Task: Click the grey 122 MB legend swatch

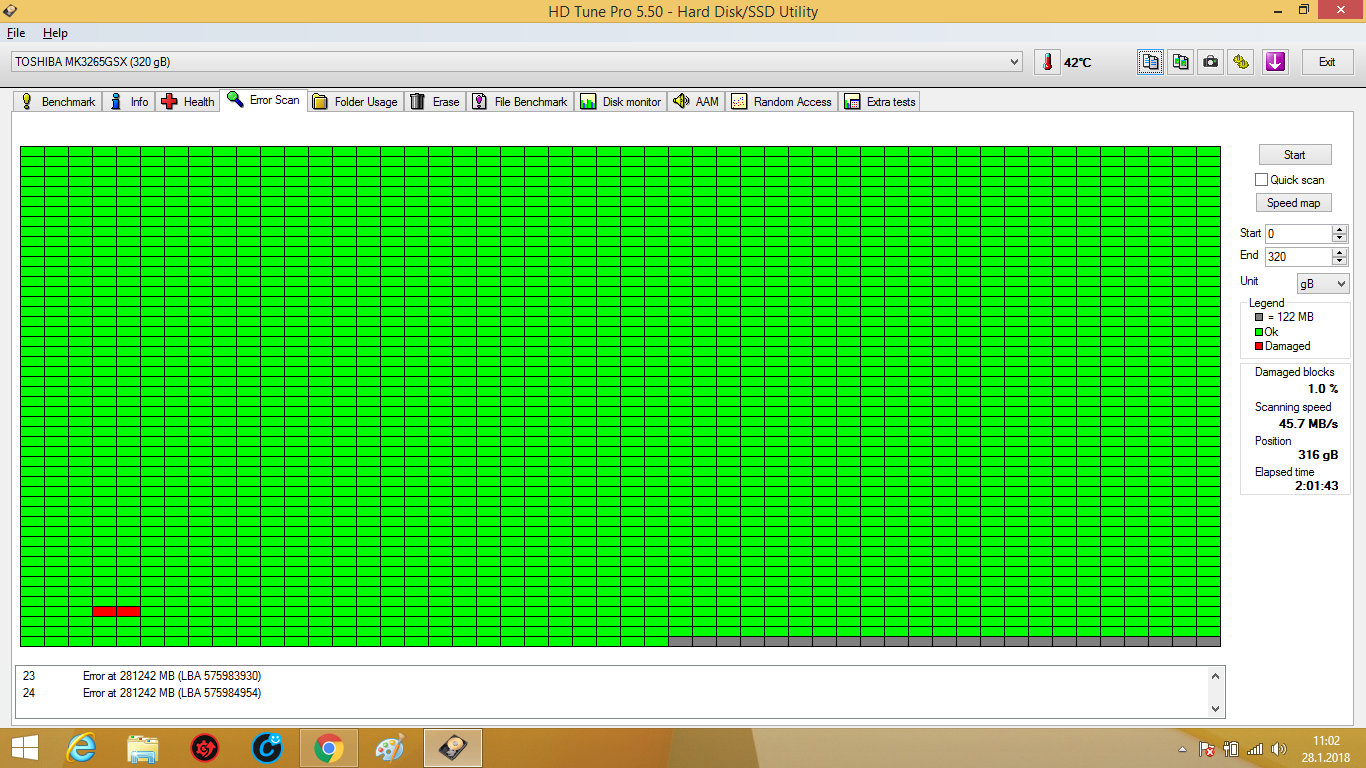Action: click(1258, 317)
